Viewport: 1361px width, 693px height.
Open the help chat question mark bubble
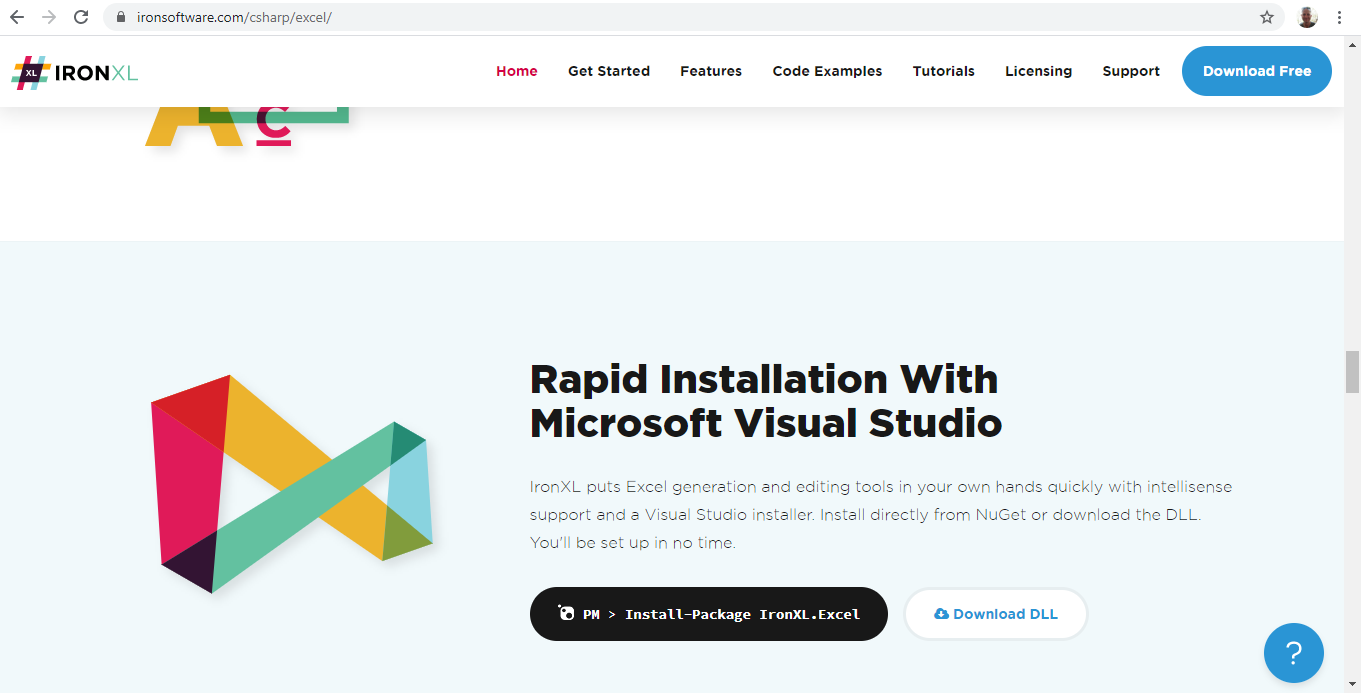pyautogui.click(x=1294, y=653)
